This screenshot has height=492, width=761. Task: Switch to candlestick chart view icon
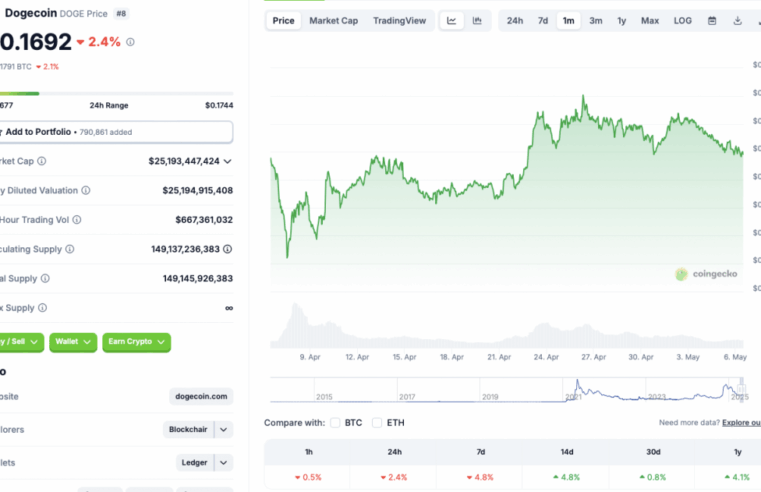pos(477,20)
